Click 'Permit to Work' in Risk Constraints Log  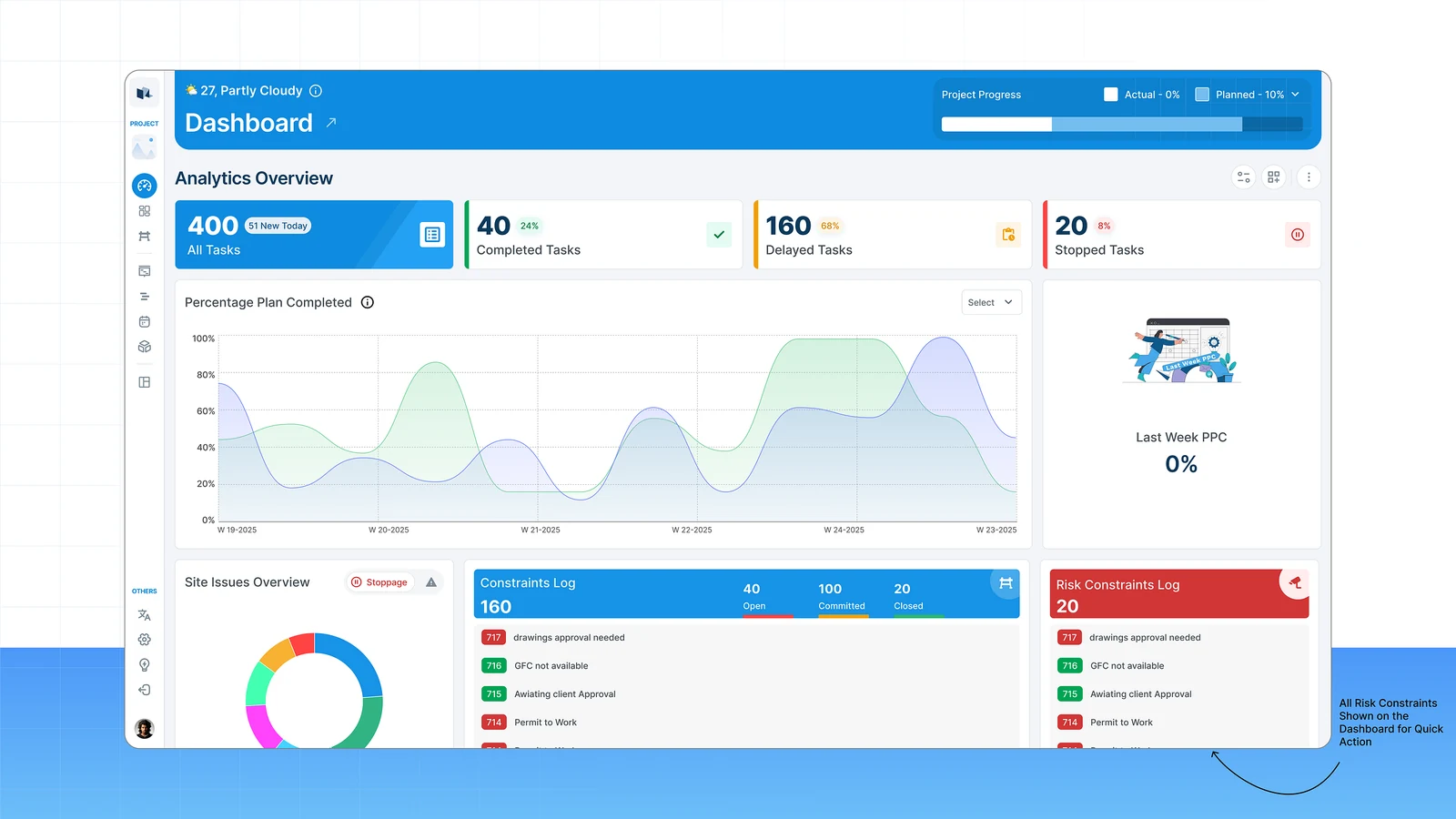click(1121, 723)
